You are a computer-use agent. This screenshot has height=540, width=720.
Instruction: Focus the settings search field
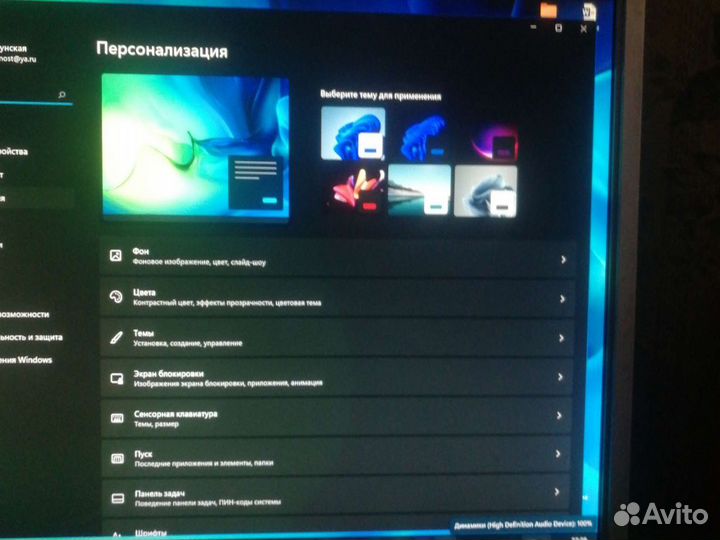coord(36,95)
